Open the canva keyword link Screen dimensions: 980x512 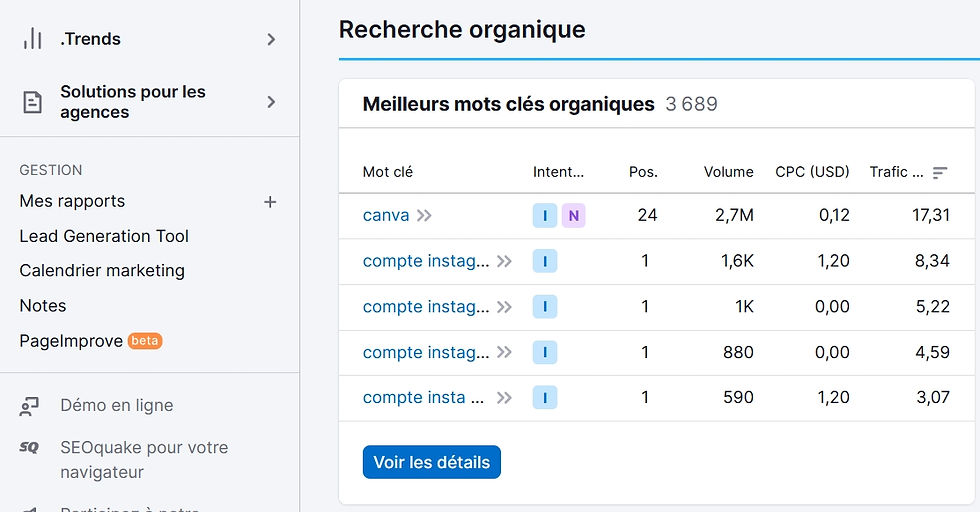(x=386, y=215)
